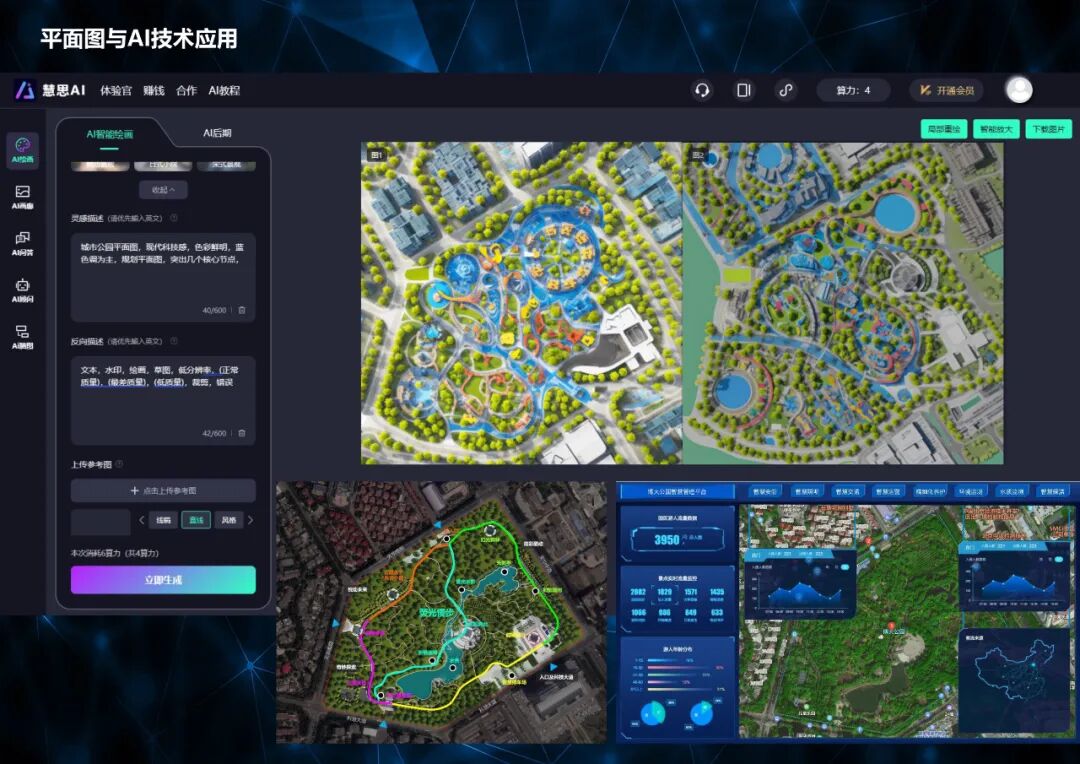The width and height of the screenshot is (1080, 764).
Task: Click 点击上传参考图 upload button
Action: click(163, 491)
